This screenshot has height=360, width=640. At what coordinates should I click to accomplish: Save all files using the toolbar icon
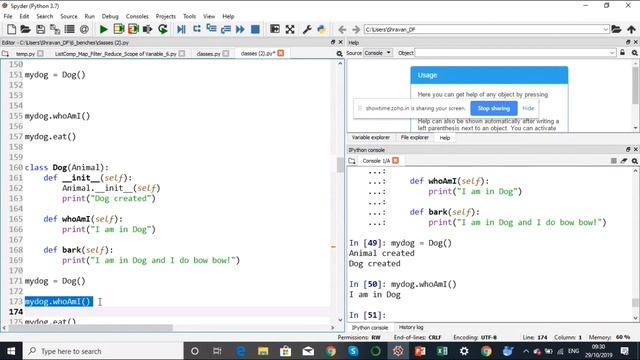[55, 29]
